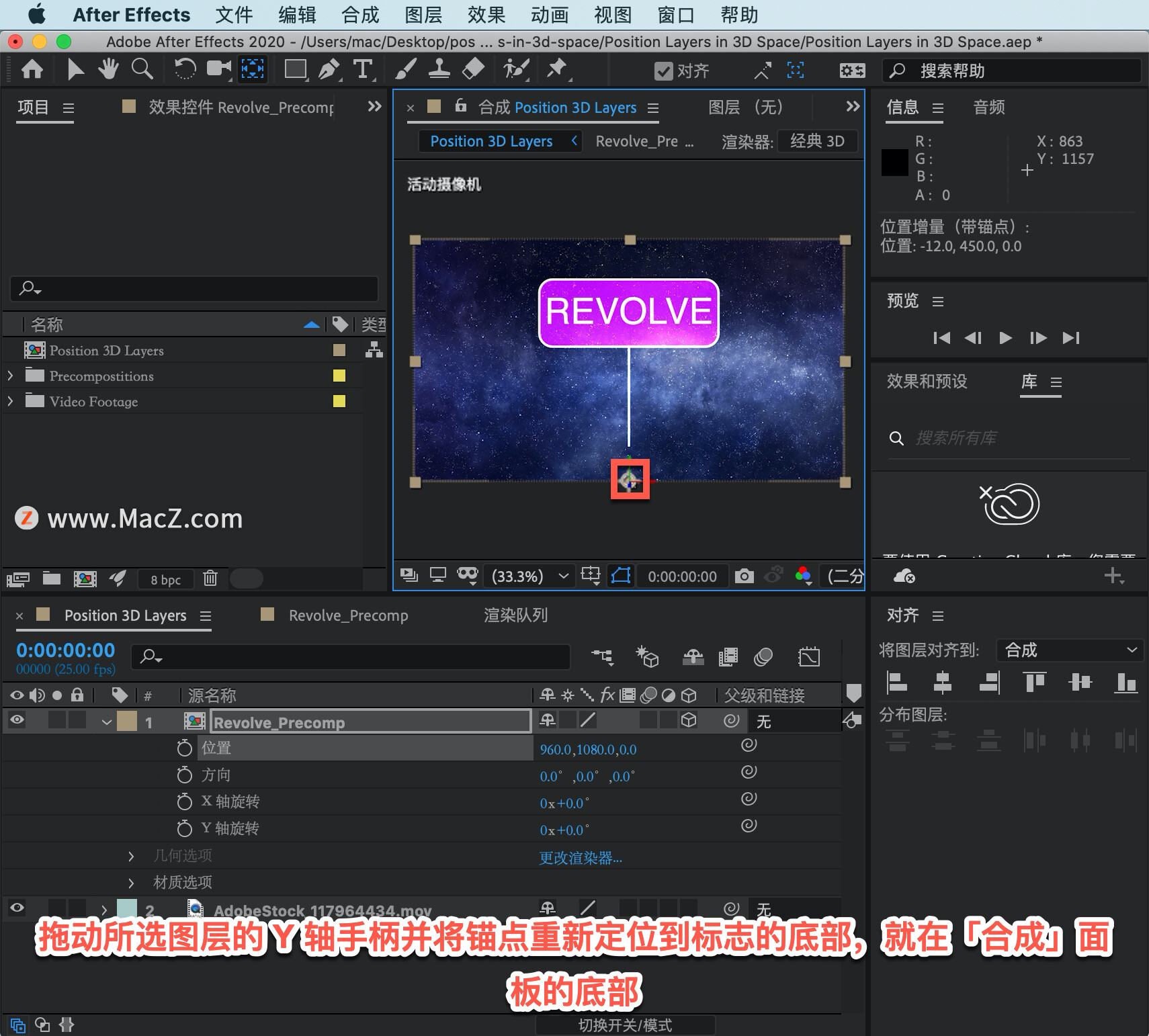Click the yellow label of Precompostitions
Screen dimensions: 1149x1036
click(339, 376)
